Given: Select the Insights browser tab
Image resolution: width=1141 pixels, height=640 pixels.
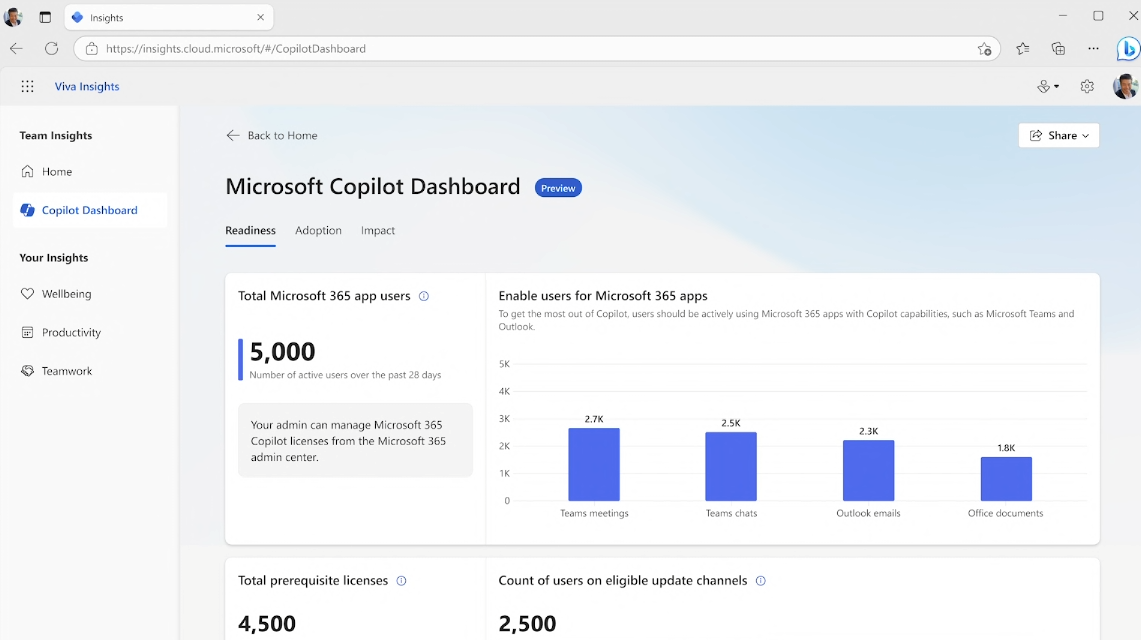Looking at the screenshot, I should click(x=169, y=17).
